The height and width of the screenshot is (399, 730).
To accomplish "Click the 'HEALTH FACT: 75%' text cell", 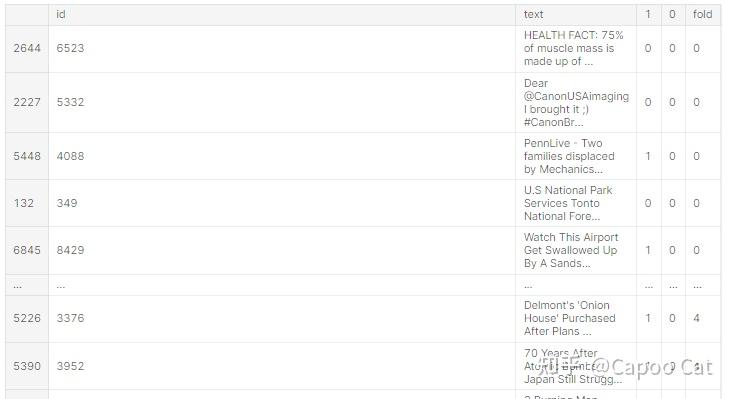I will 574,48.
